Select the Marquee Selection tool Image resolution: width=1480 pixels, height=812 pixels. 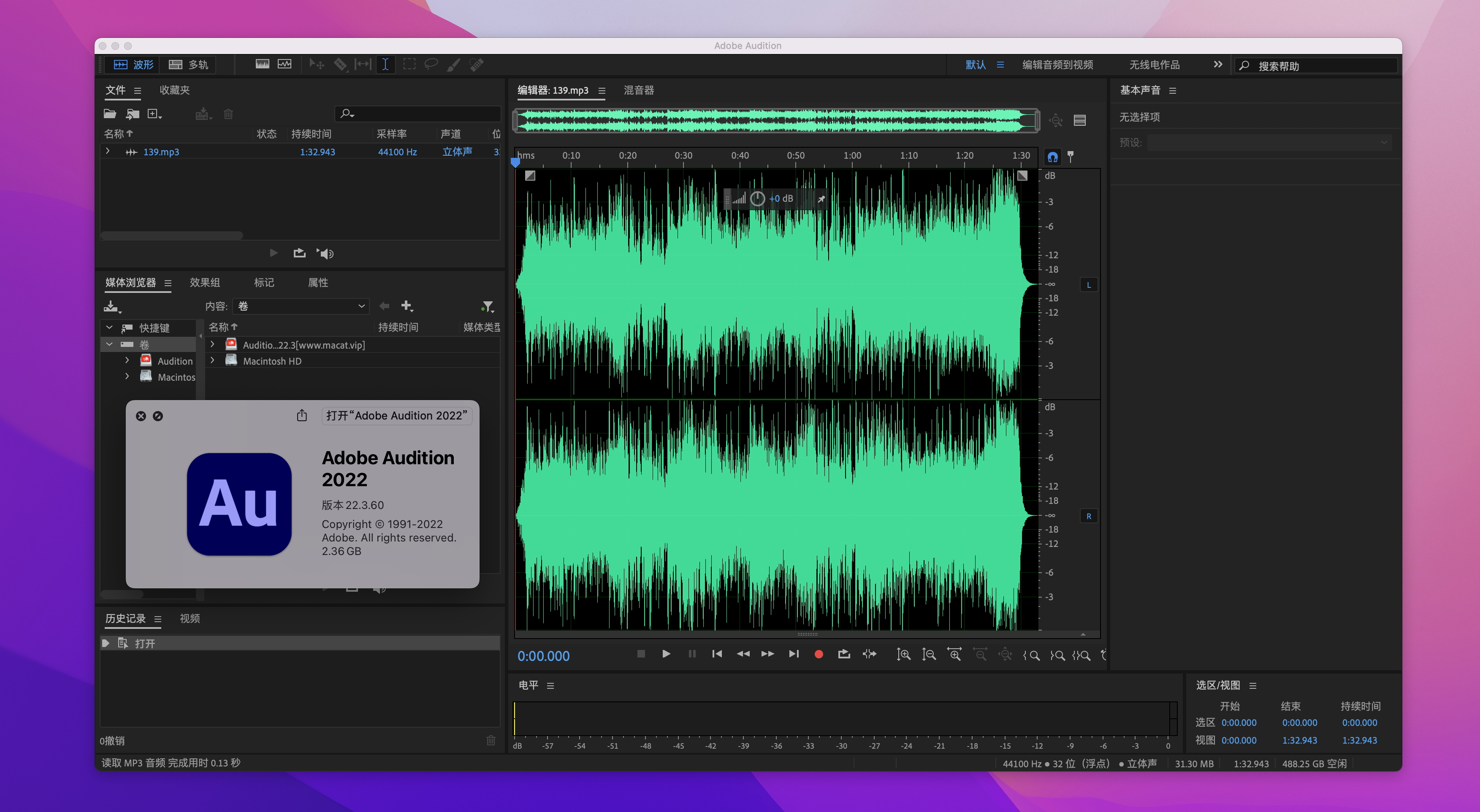click(x=409, y=64)
